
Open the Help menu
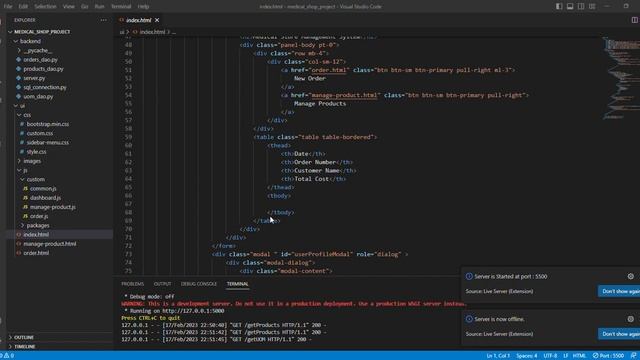pos(143,7)
